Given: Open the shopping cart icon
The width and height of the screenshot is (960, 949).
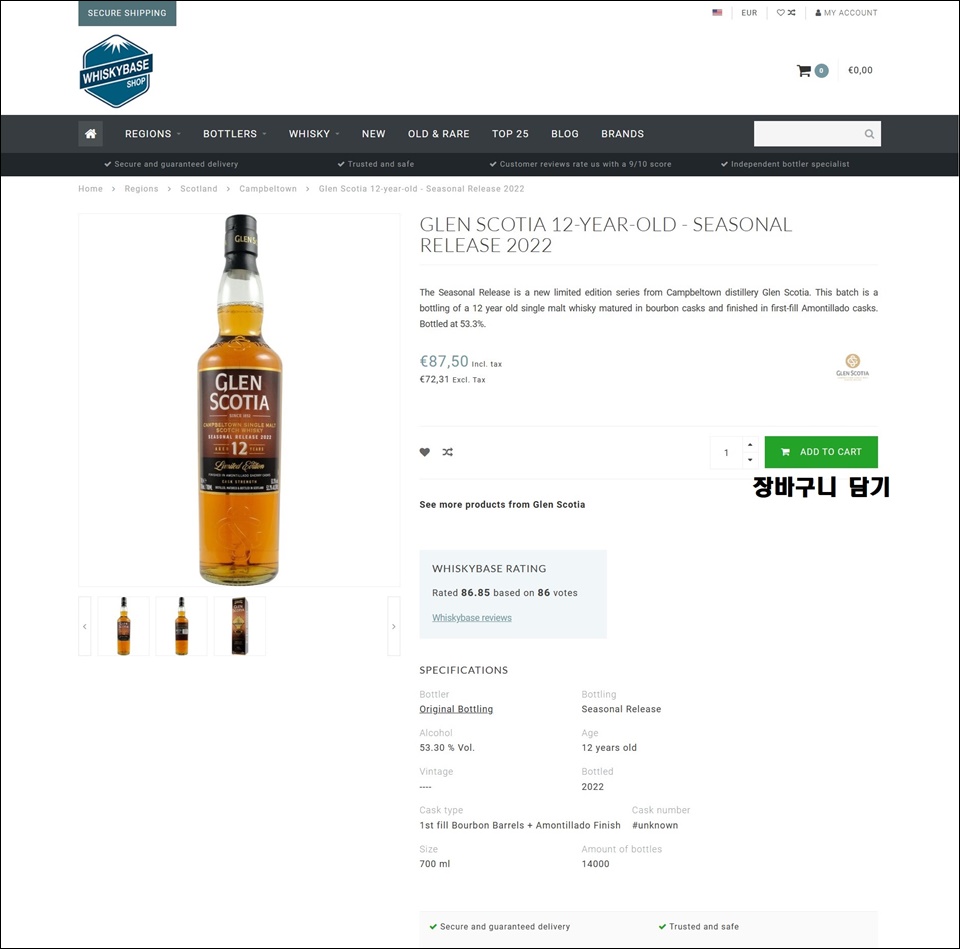Looking at the screenshot, I should coord(803,71).
